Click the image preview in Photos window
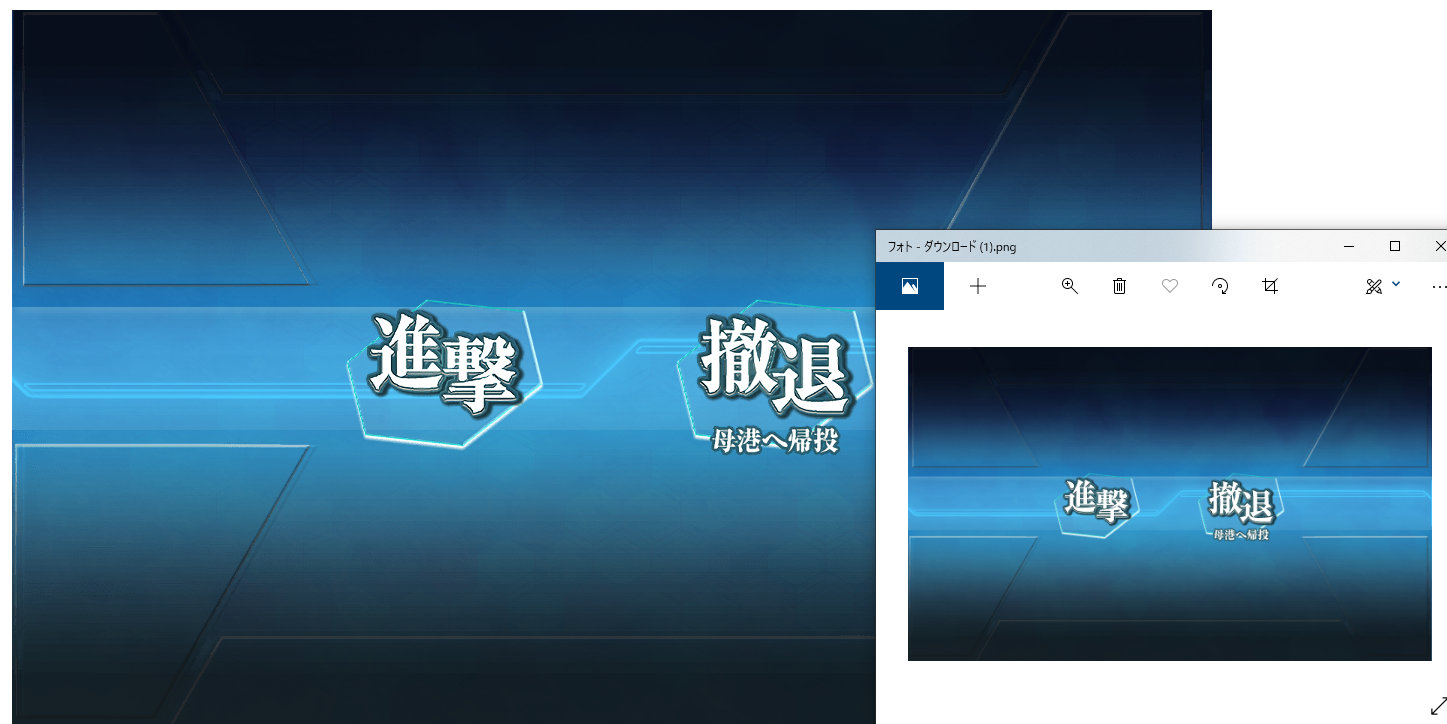Image resolution: width=1447 pixels, height=724 pixels. click(1169, 504)
